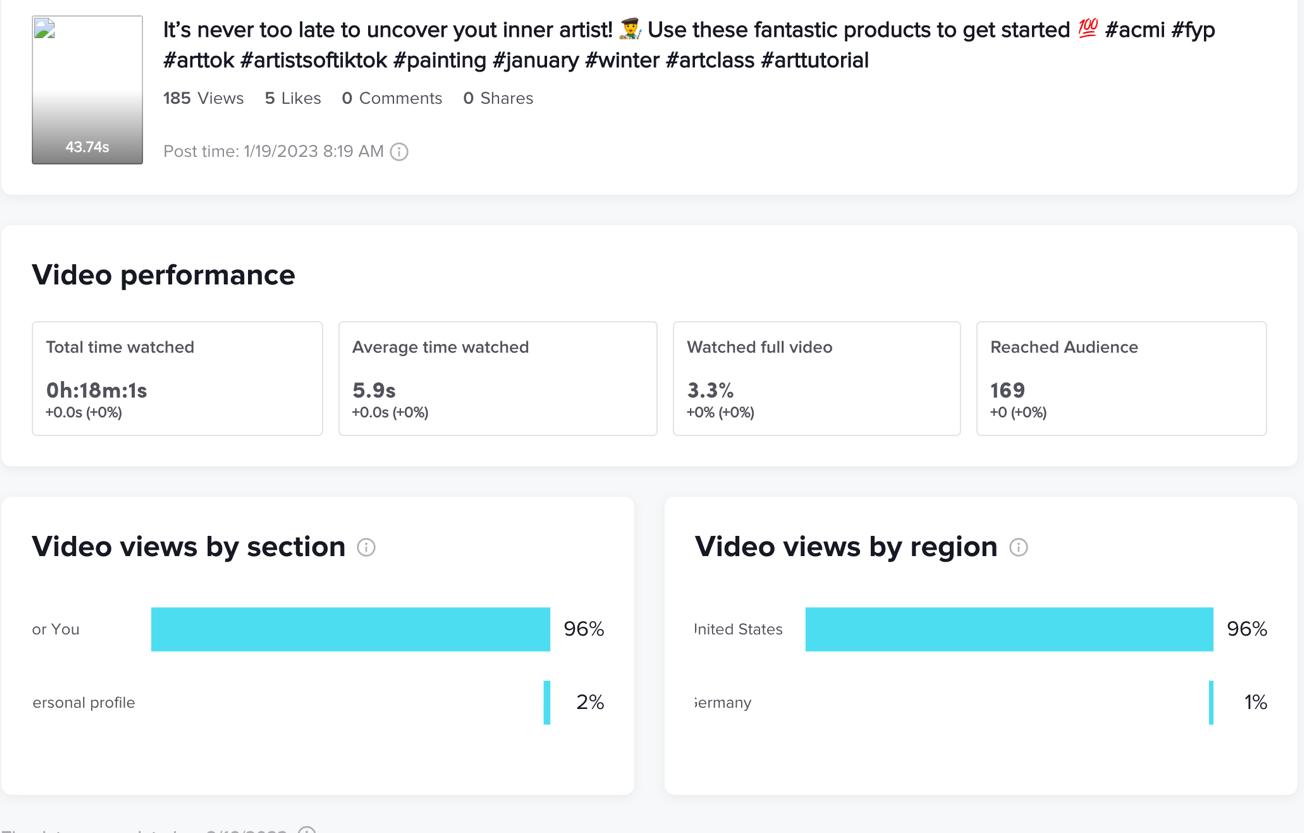
Task: Click the Personal profile 2% bar
Action: tap(547, 702)
